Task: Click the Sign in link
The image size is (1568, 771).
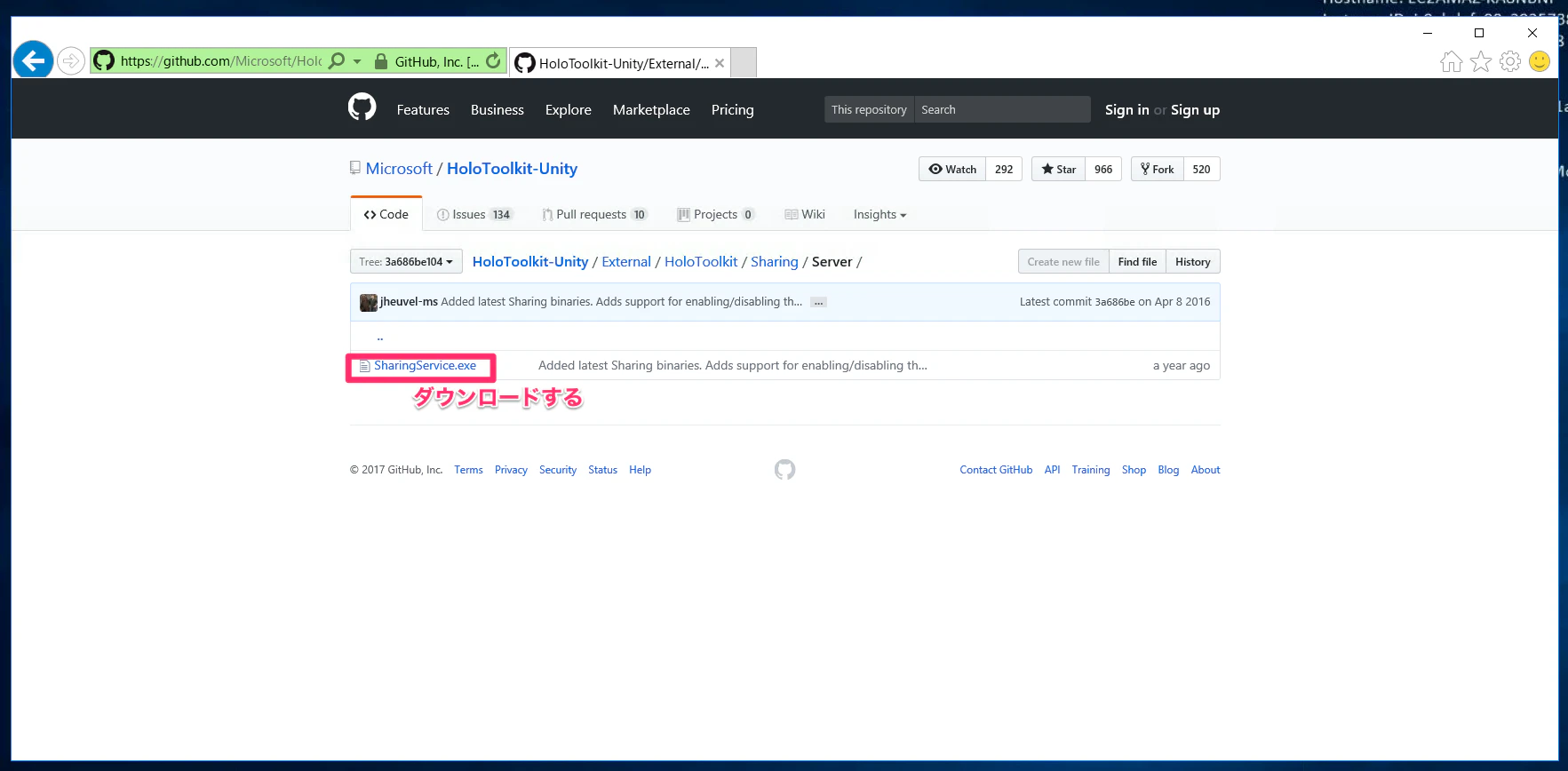Action: (1126, 109)
